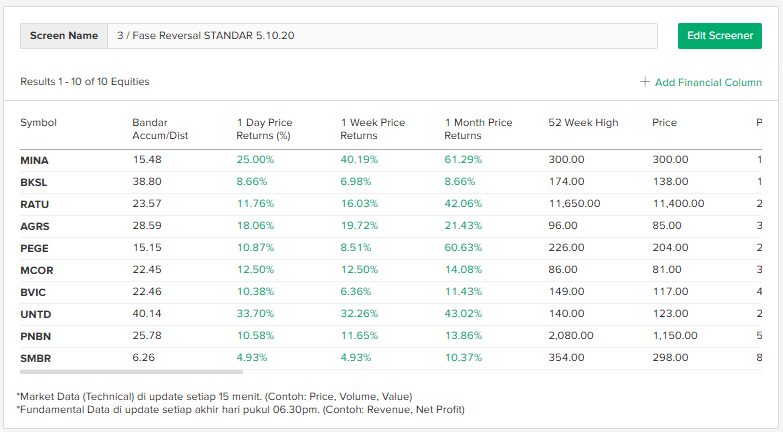Open the MINA stock symbol
The image size is (783, 432).
(34, 160)
